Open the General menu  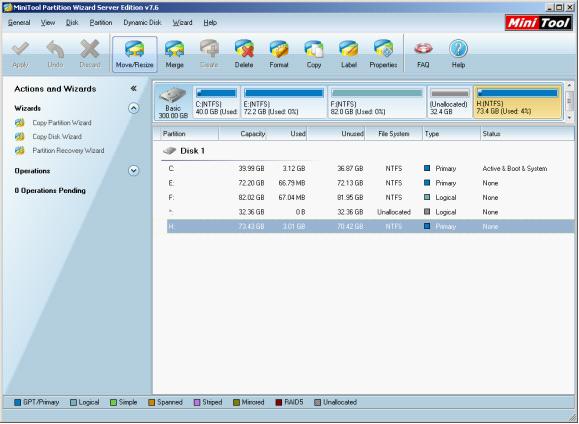pyautogui.click(x=19, y=23)
